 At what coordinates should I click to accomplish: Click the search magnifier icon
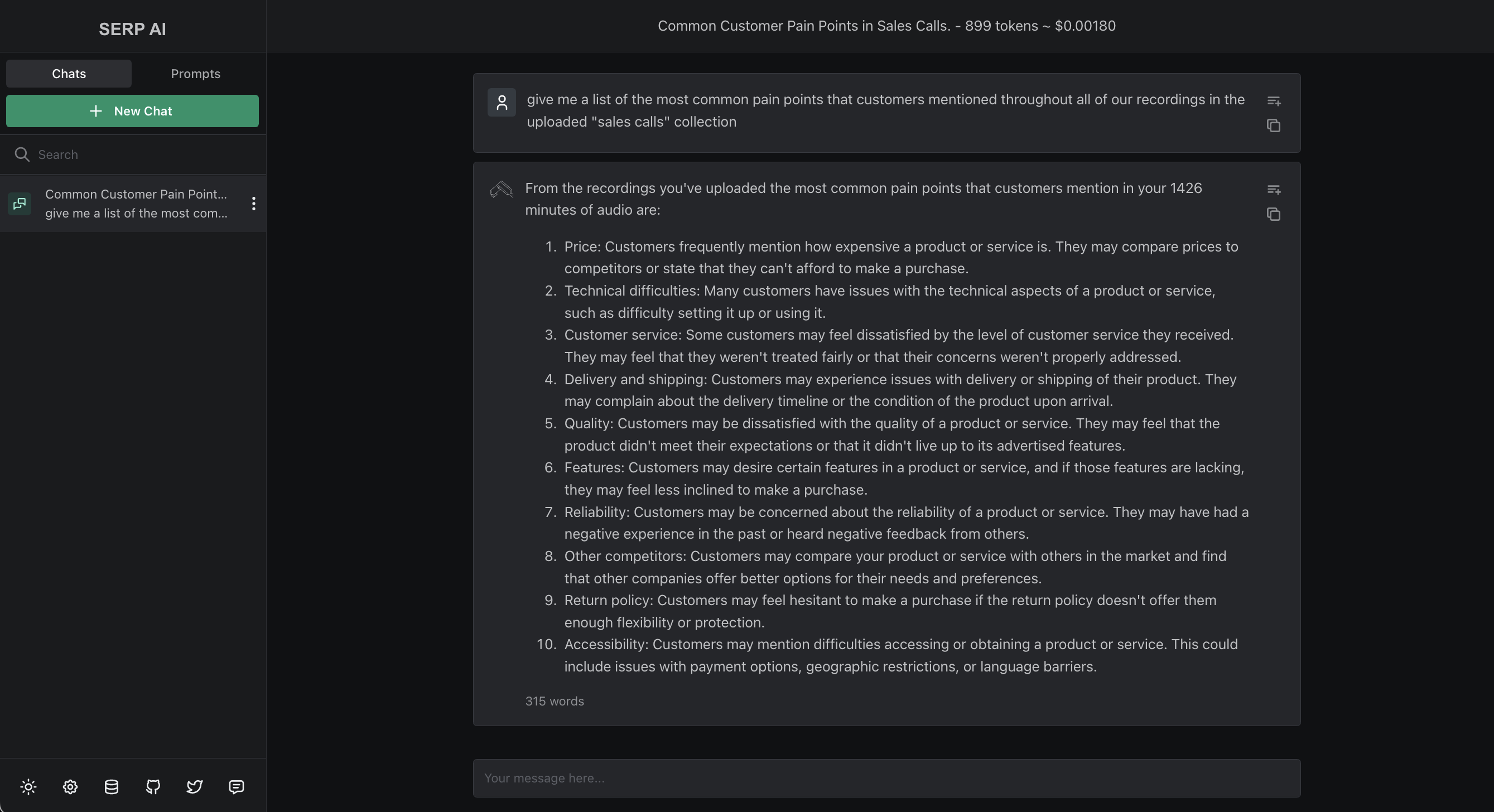[22, 154]
